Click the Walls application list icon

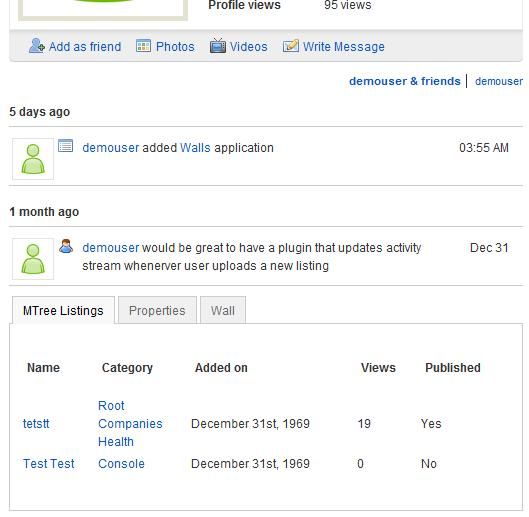tap(65, 146)
